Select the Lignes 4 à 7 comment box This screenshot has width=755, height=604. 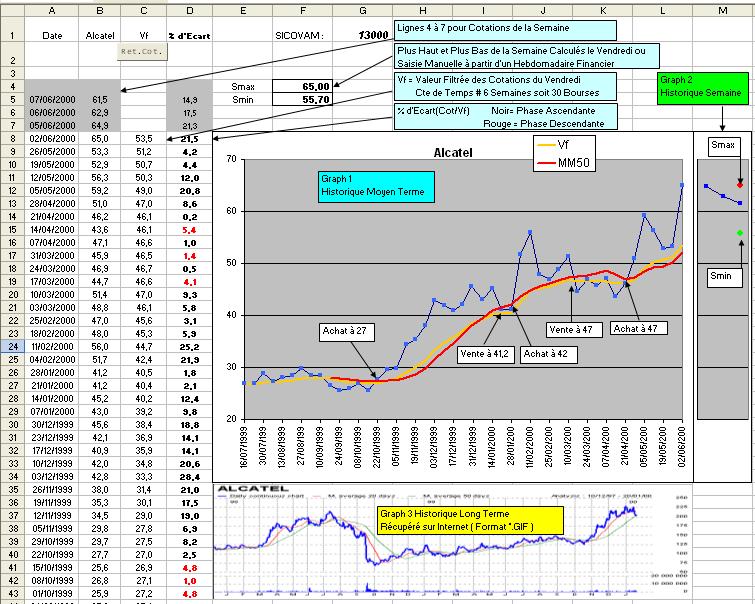505,30
